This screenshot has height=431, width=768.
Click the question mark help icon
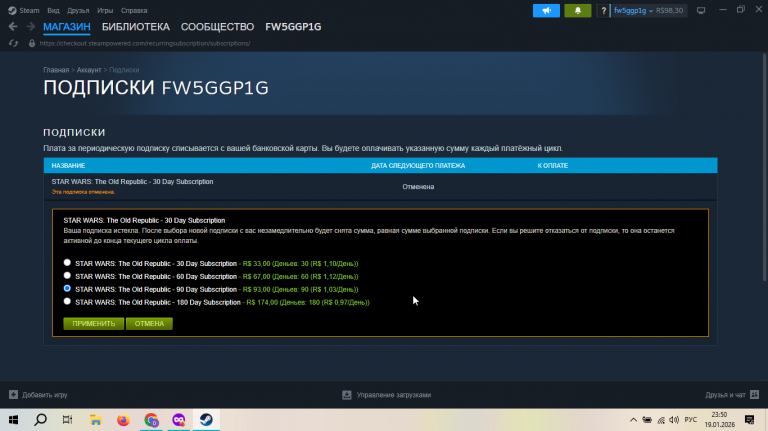(603, 10)
